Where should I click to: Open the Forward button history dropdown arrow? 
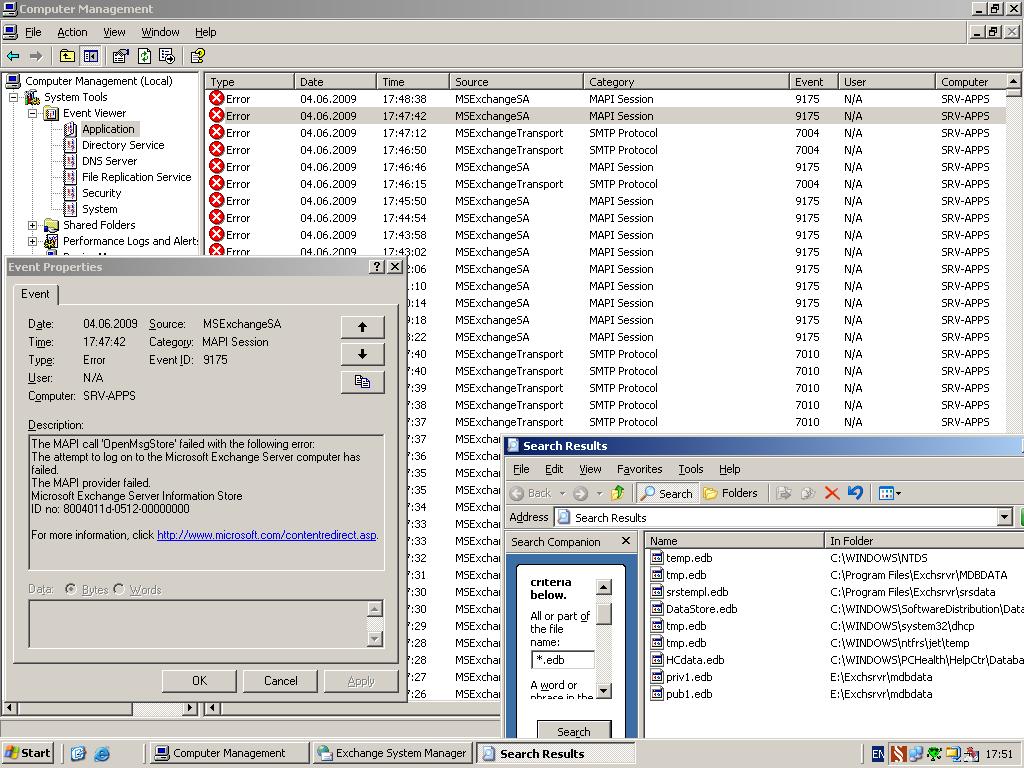(x=599, y=493)
